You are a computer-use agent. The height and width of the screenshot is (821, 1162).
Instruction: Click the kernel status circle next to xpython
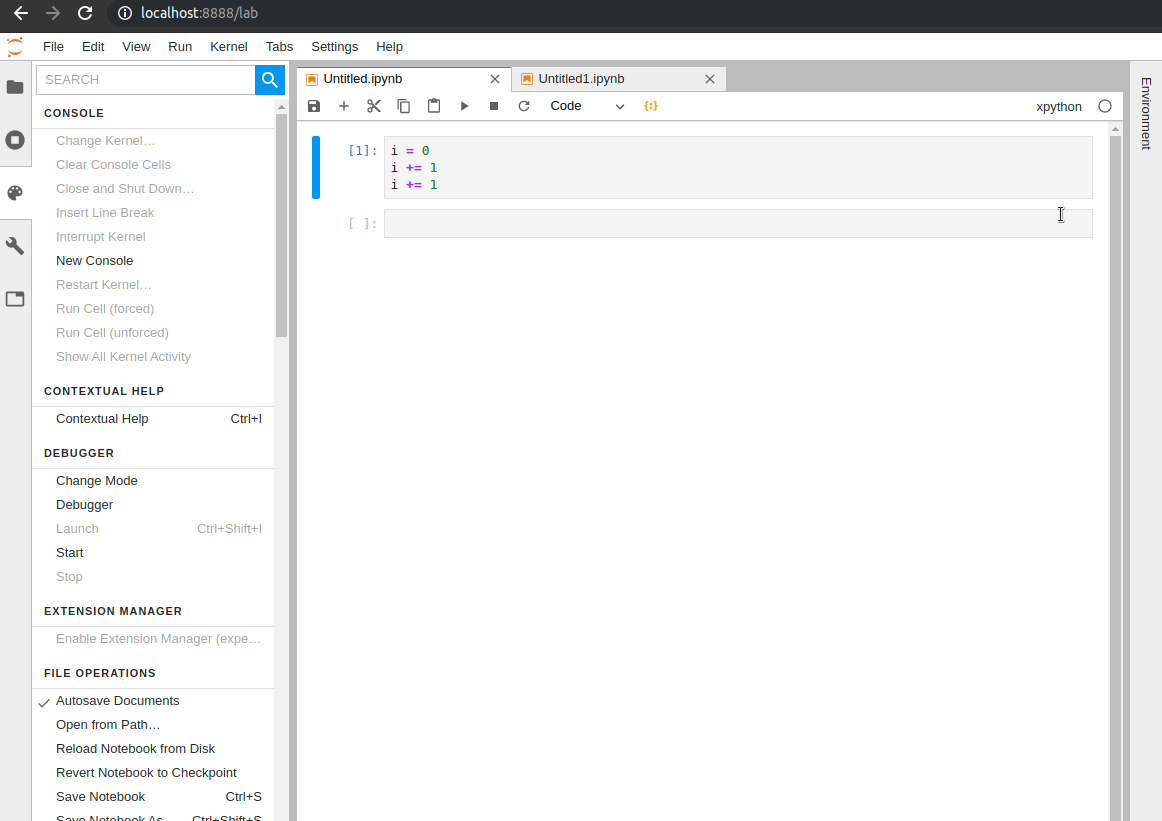coord(1103,106)
